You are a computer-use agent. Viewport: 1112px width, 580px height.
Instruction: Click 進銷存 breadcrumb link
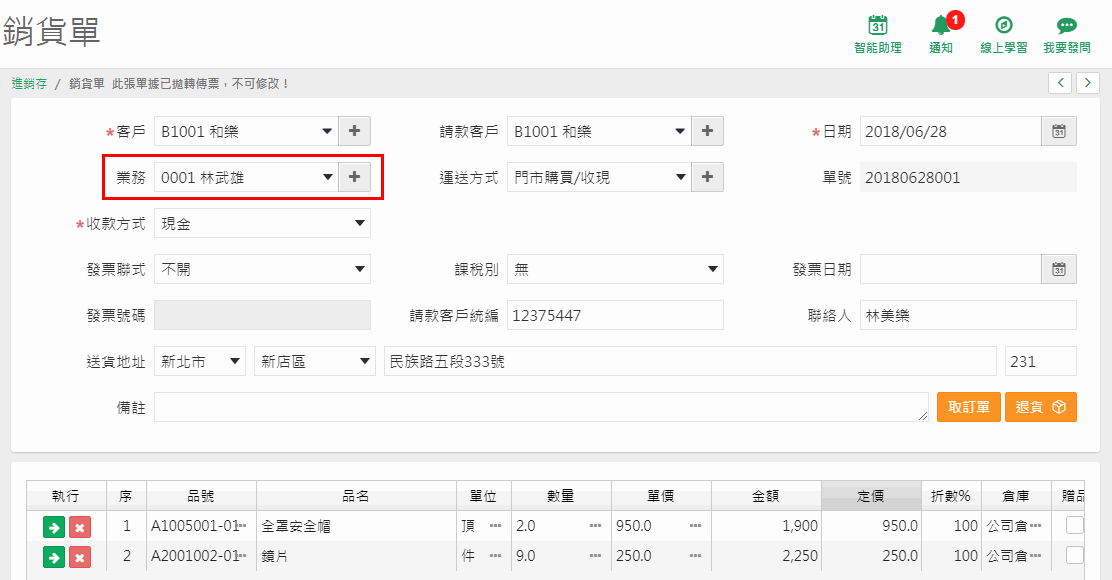point(29,84)
